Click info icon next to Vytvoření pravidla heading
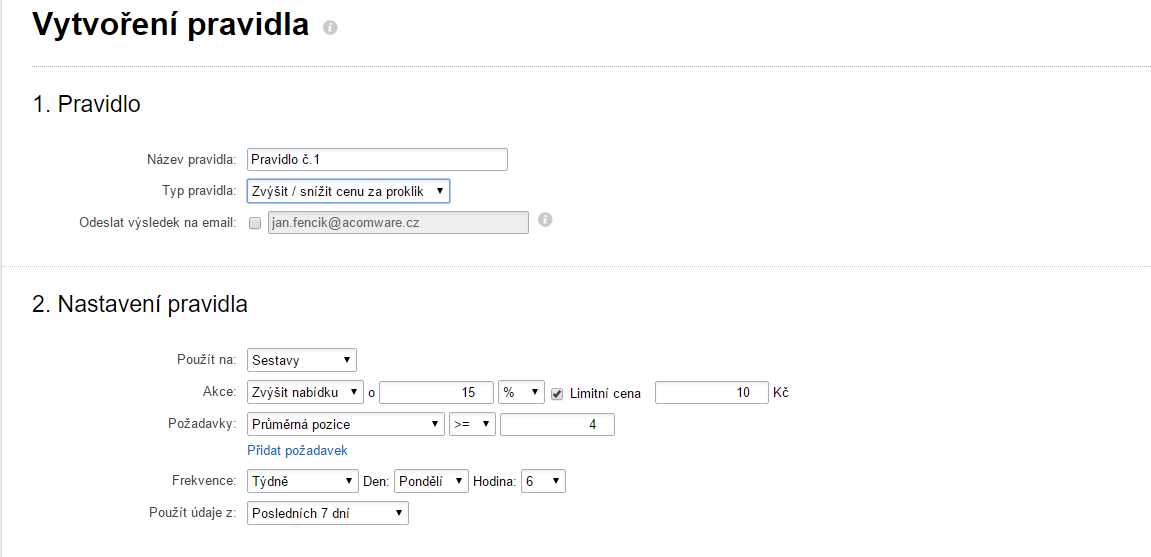Screen dimensions: 1151x557 point(330,28)
